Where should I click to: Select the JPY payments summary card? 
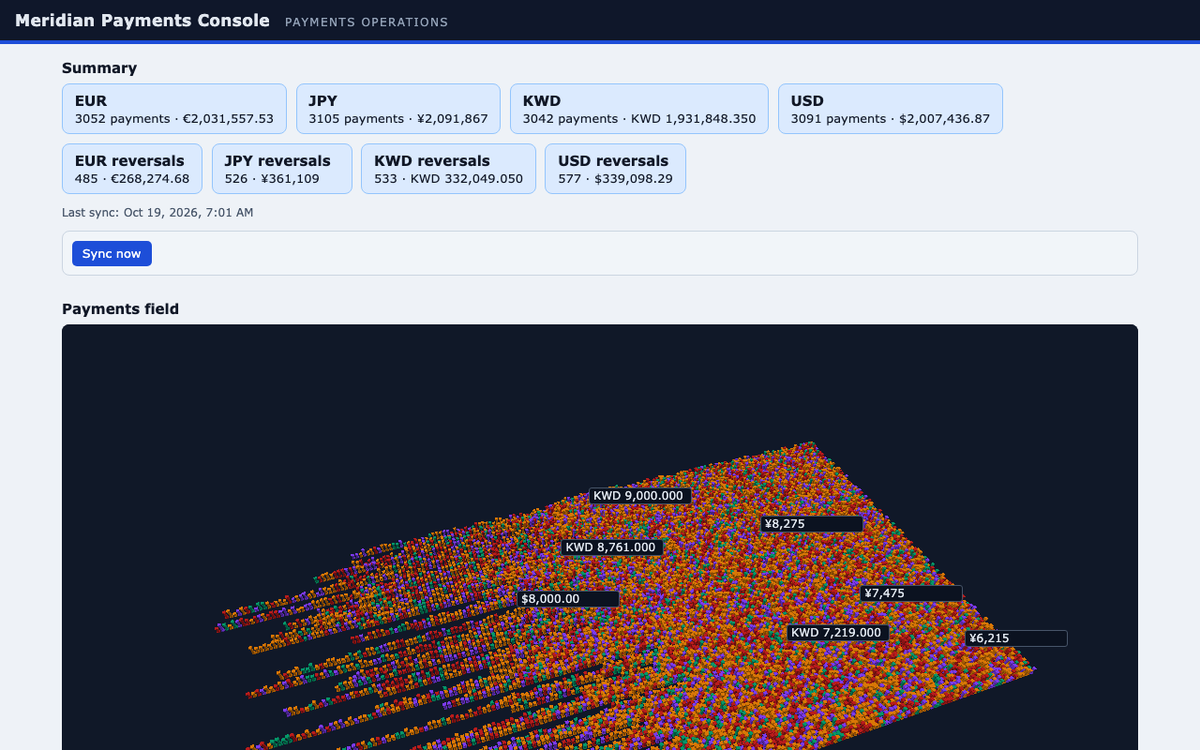click(398, 109)
